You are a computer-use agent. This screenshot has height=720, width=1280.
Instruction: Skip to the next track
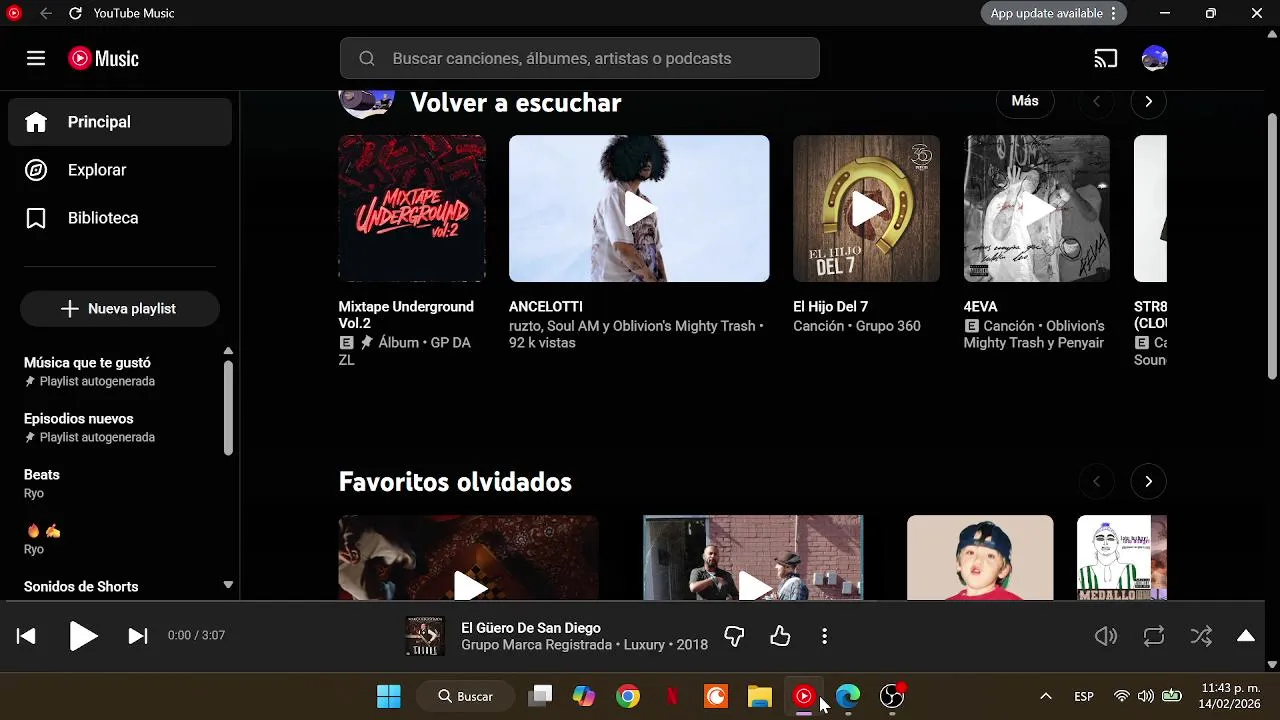pyautogui.click(x=138, y=636)
